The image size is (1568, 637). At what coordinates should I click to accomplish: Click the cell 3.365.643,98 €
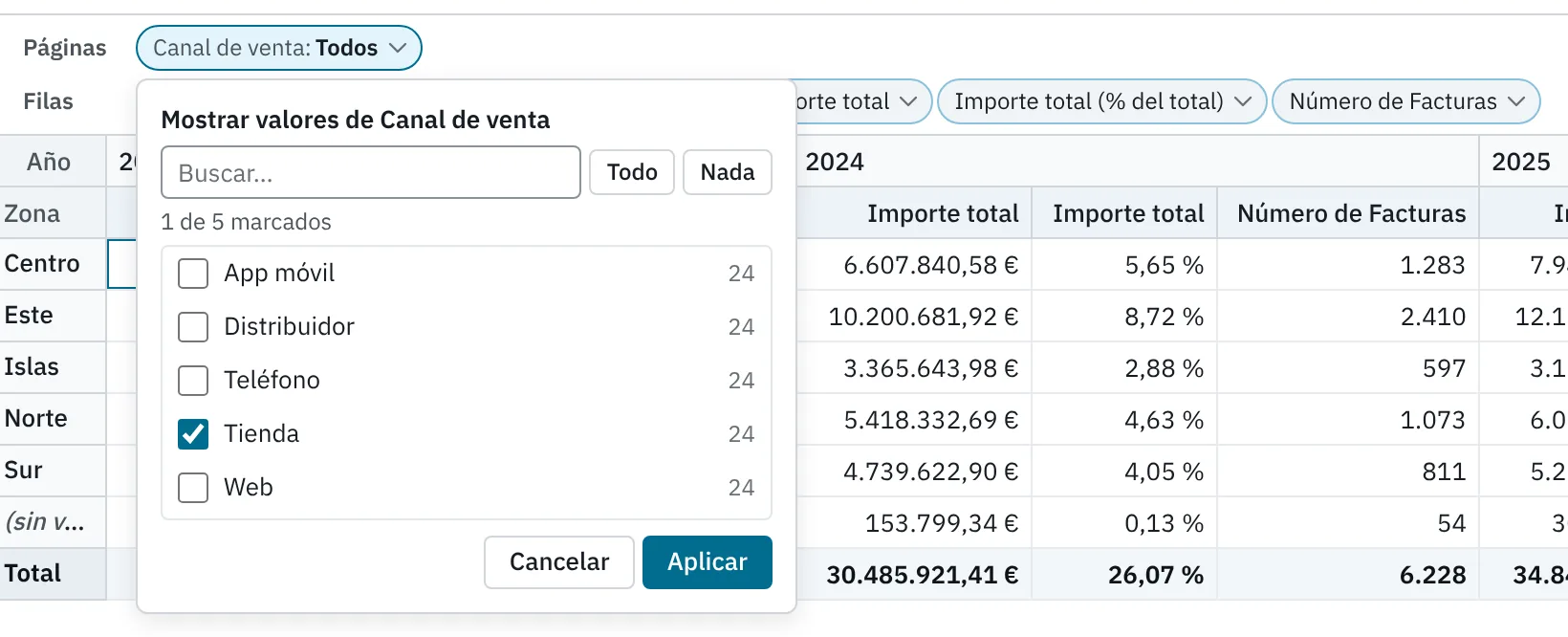(914, 368)
